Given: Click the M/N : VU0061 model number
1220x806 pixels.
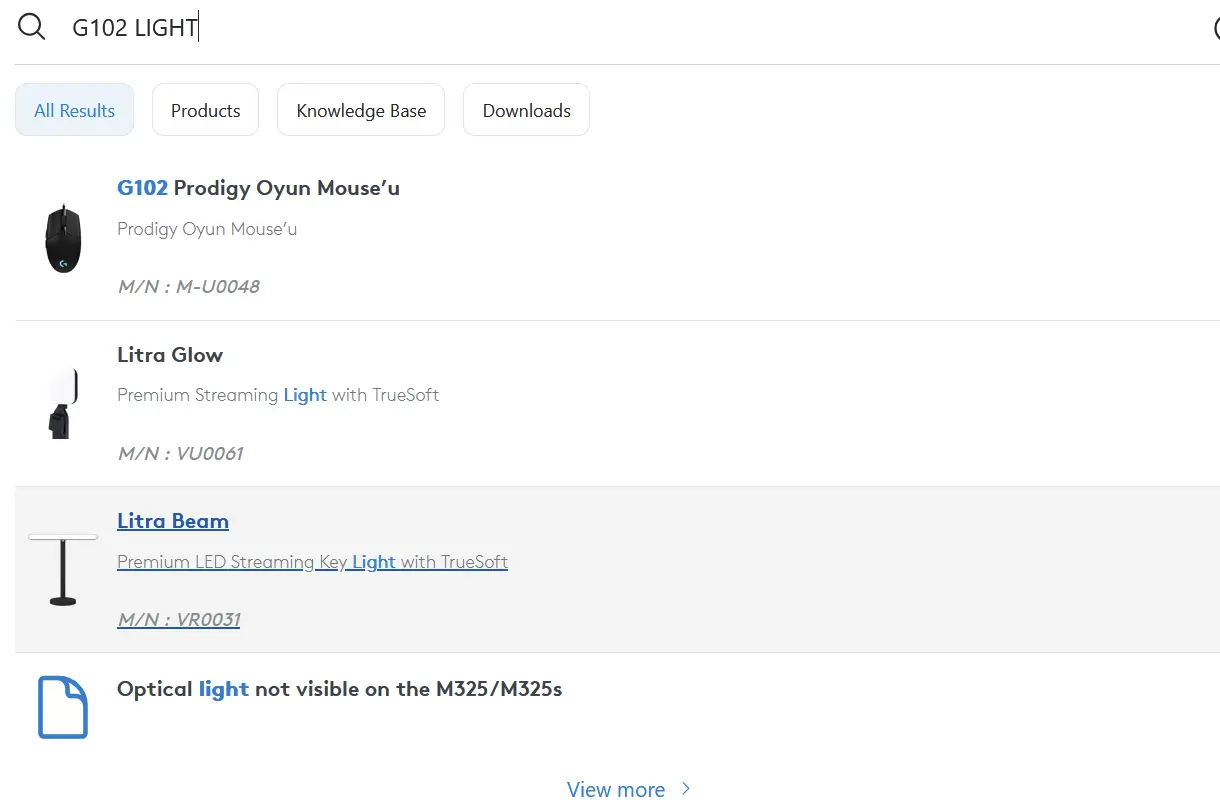Looking at the screenshot, I should [180, 454].
